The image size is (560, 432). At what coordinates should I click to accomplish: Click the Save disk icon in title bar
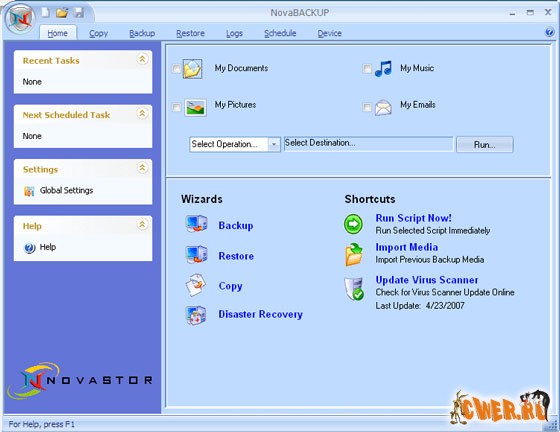pyautogui.click(x=79, y=13)
